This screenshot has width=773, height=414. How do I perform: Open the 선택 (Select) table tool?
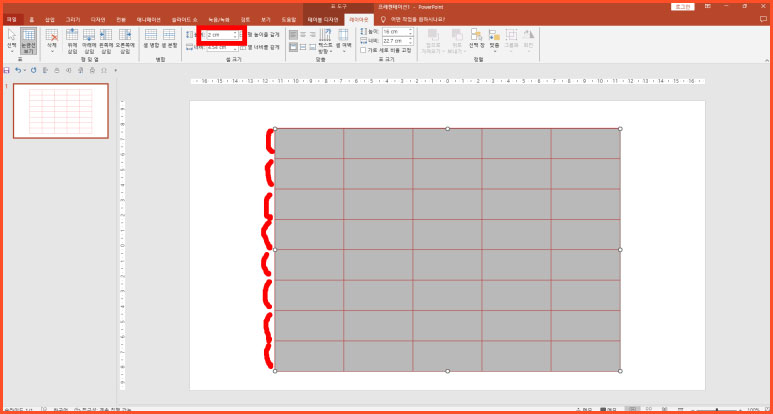point(12,40)
